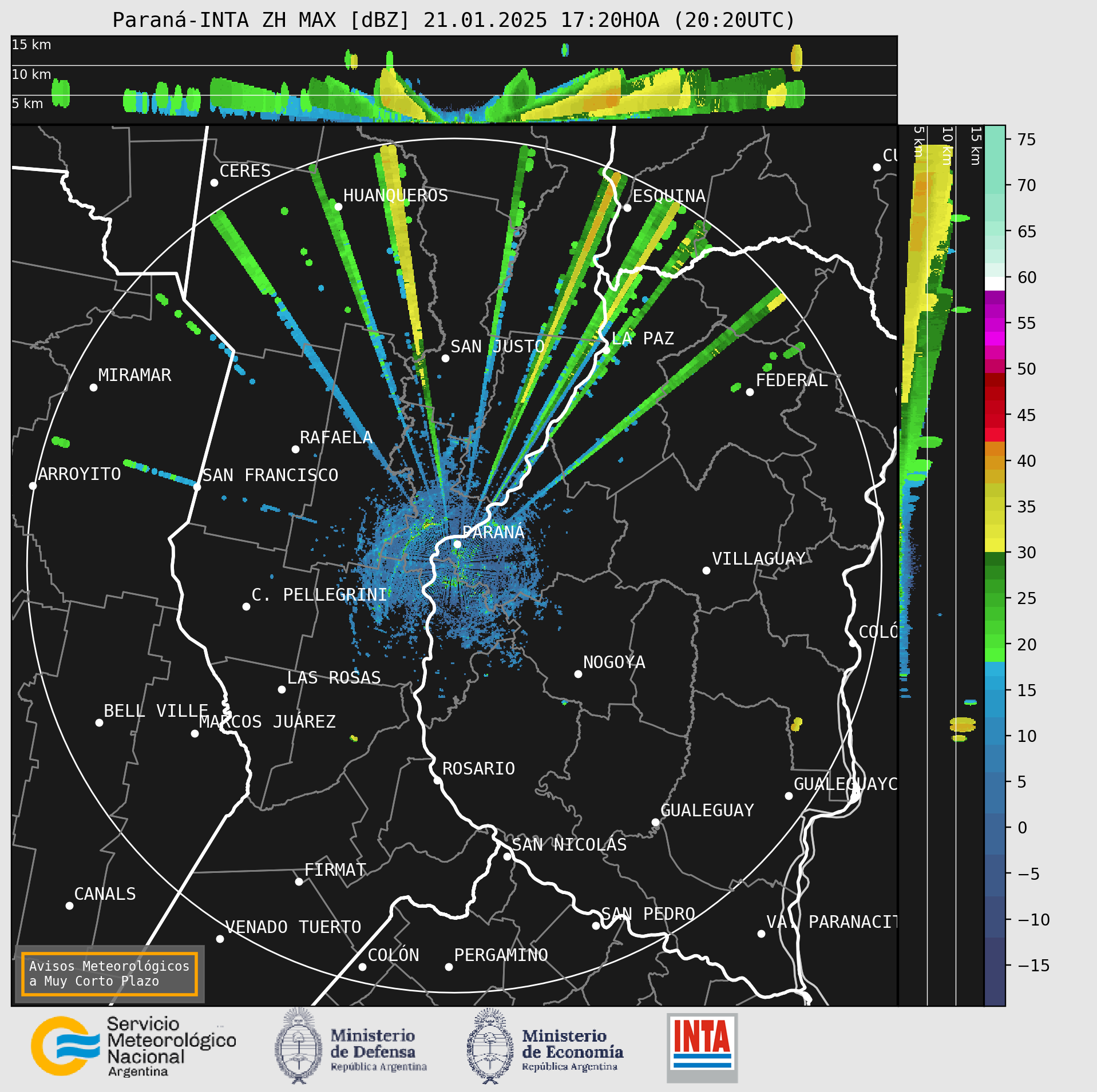The width and height of the screenshot is (1097, 1092).
Task: Click the 5 km label in top cross-section
Action: tap(27, 104)
